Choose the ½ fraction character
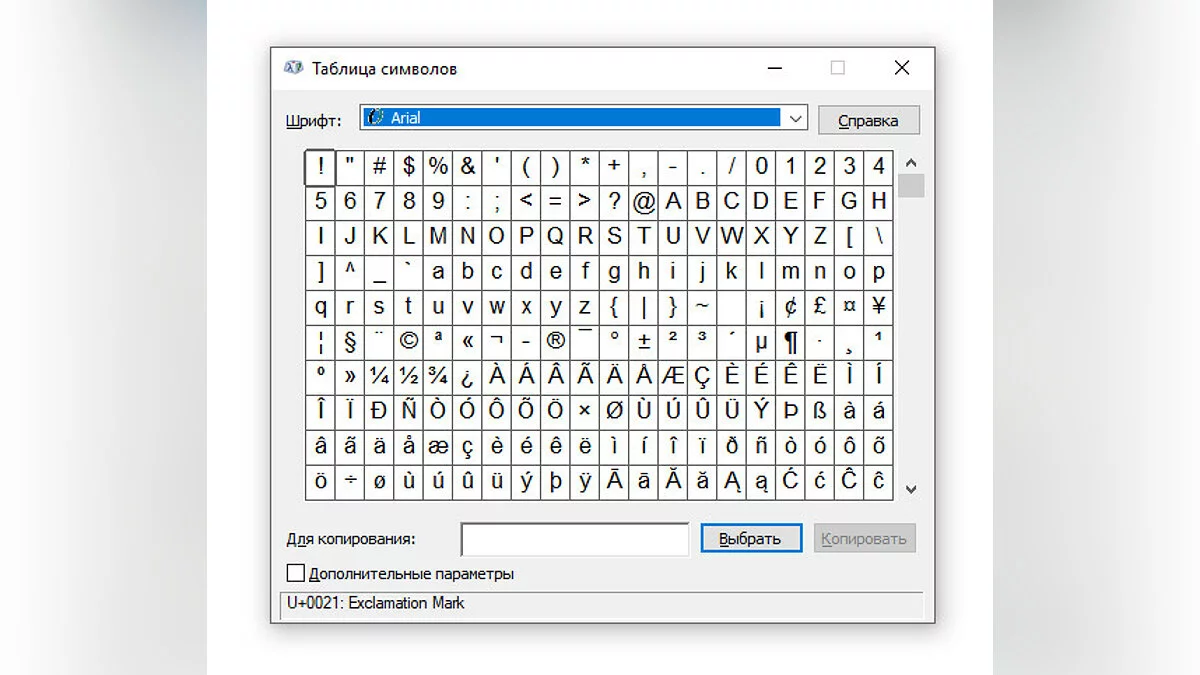 (408, 376)
